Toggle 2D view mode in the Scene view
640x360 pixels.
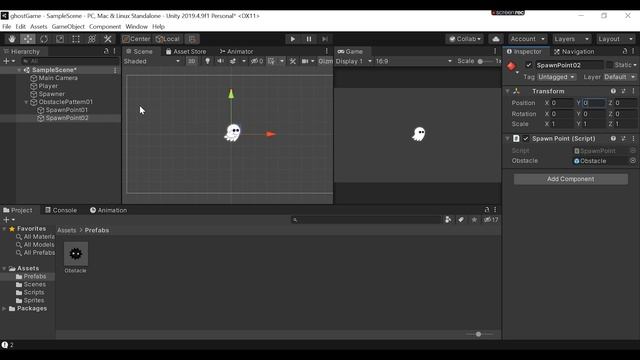tap(191, 61)
